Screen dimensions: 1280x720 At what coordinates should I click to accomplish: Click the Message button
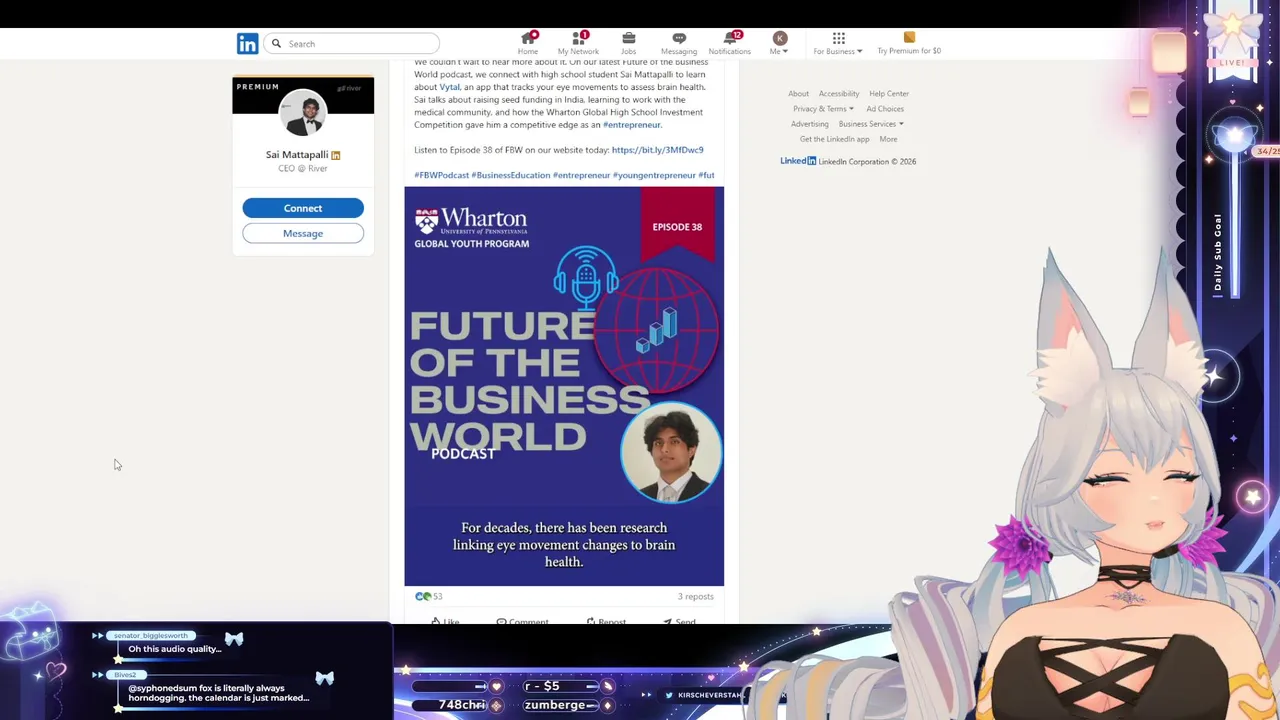click(x=303, y=233)
